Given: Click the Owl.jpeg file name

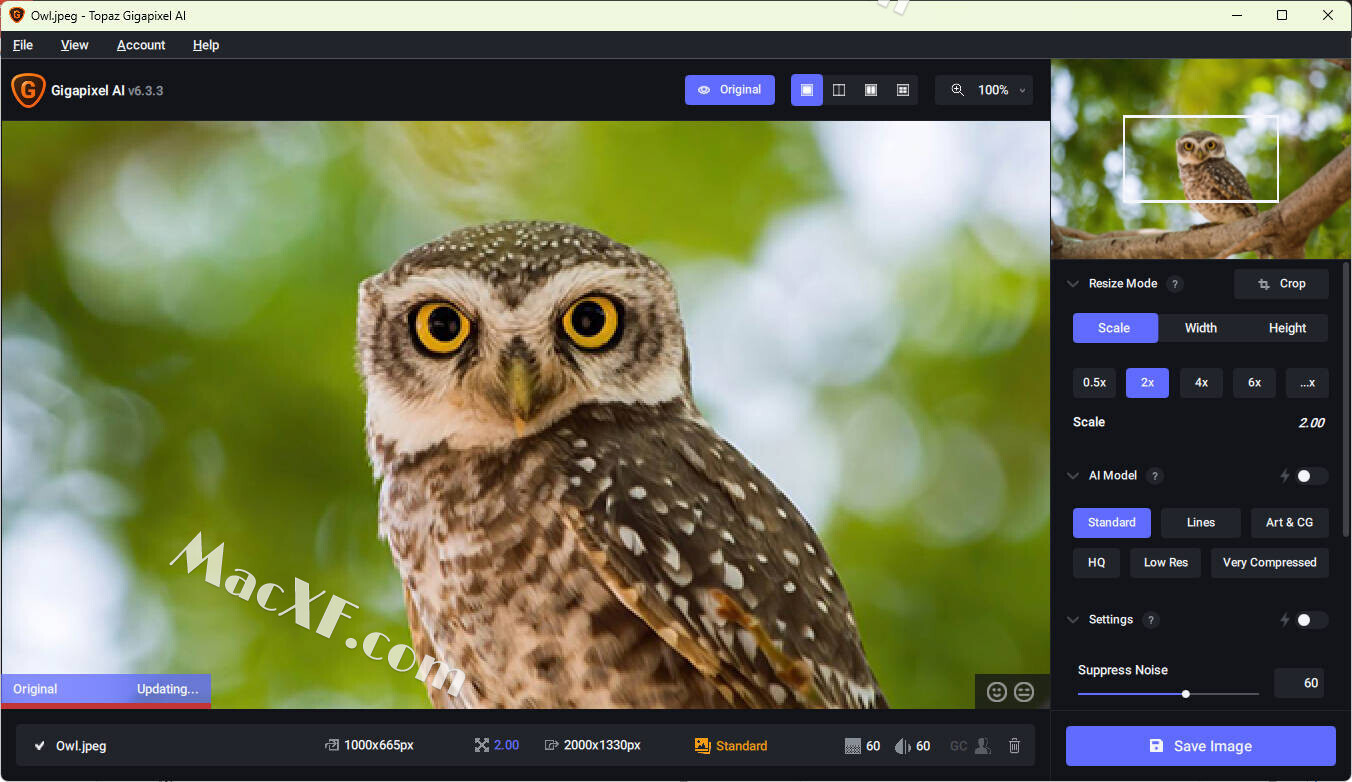Looking at the screenshot, I should [x=81, y=746].
